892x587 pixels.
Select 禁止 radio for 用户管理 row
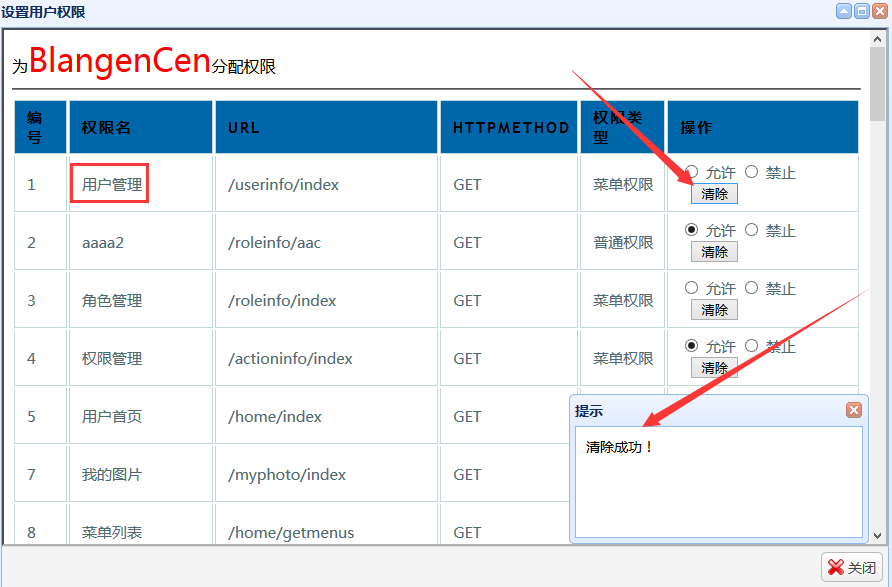[x=751, y=172]
